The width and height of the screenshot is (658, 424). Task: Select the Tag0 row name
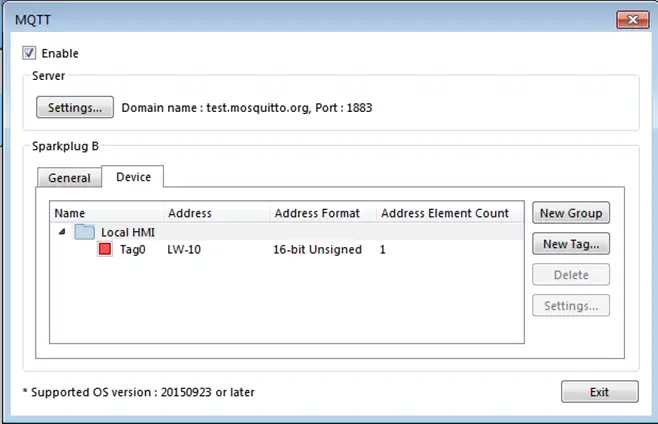pos(133,250)
